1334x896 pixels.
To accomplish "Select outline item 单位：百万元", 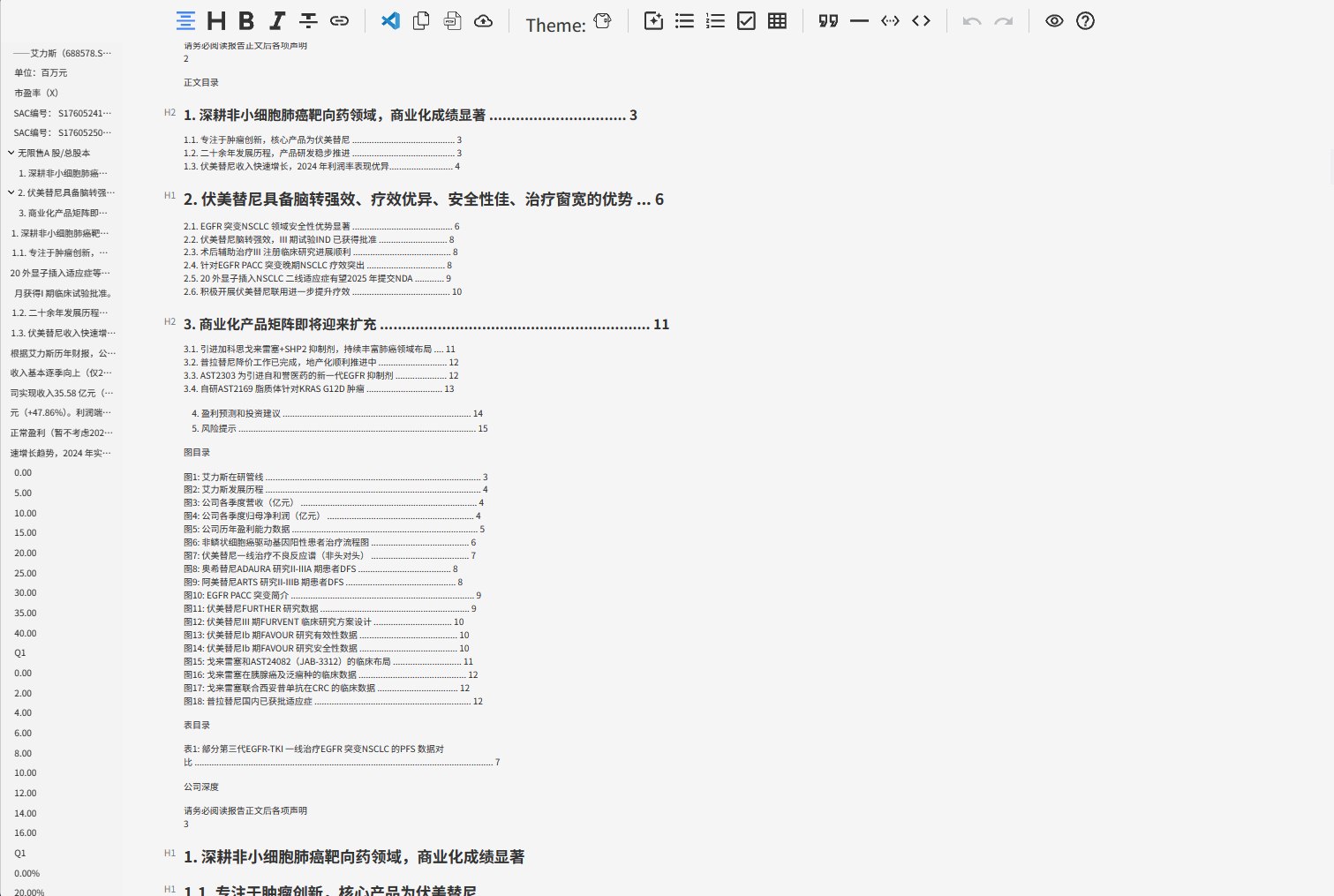I will [x=41, y=73].
